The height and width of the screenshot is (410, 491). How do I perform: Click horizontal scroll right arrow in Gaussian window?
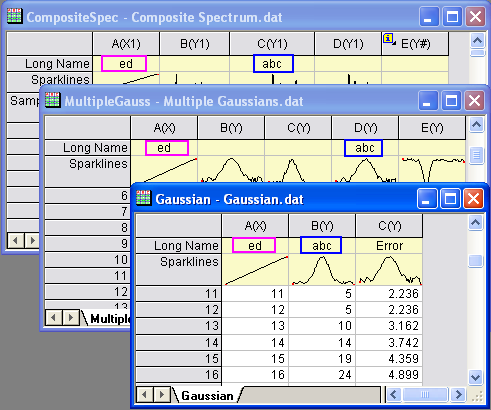(458, 395)
